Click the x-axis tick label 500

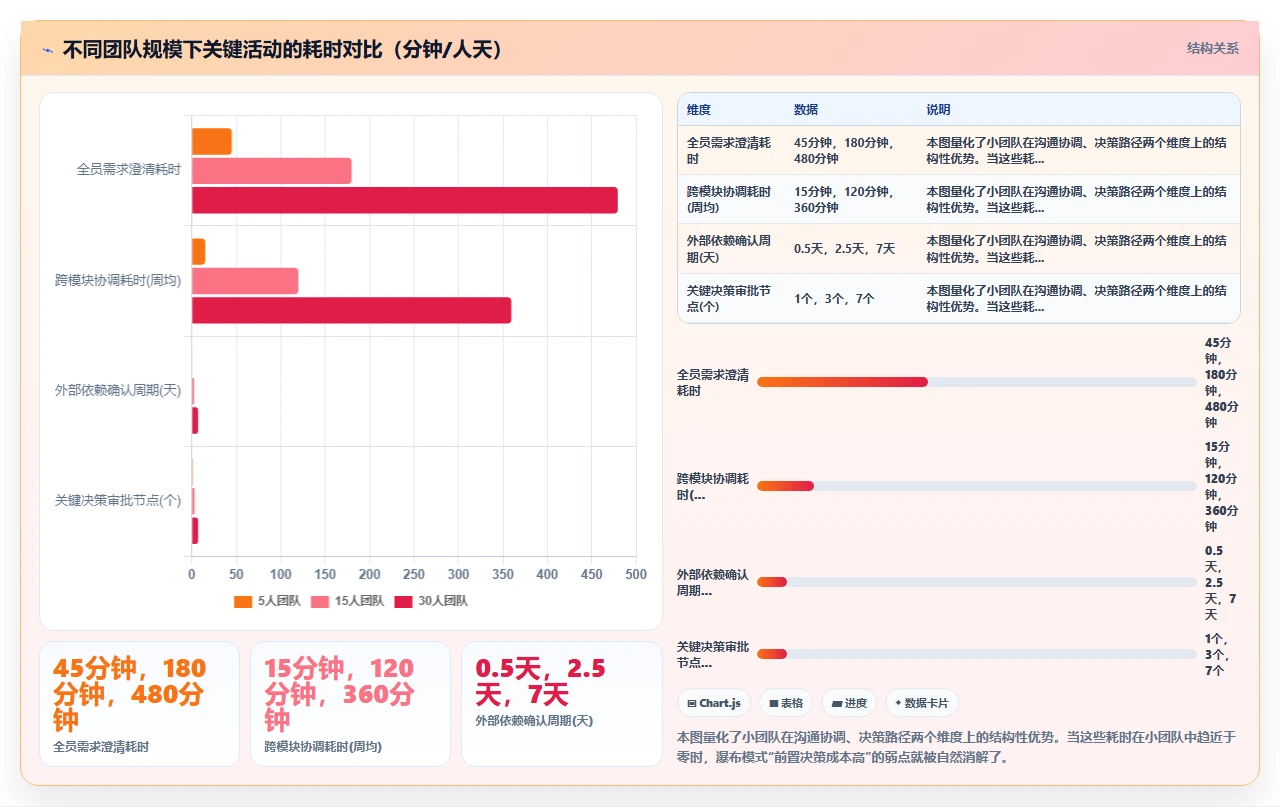click(x=636, y=575)
